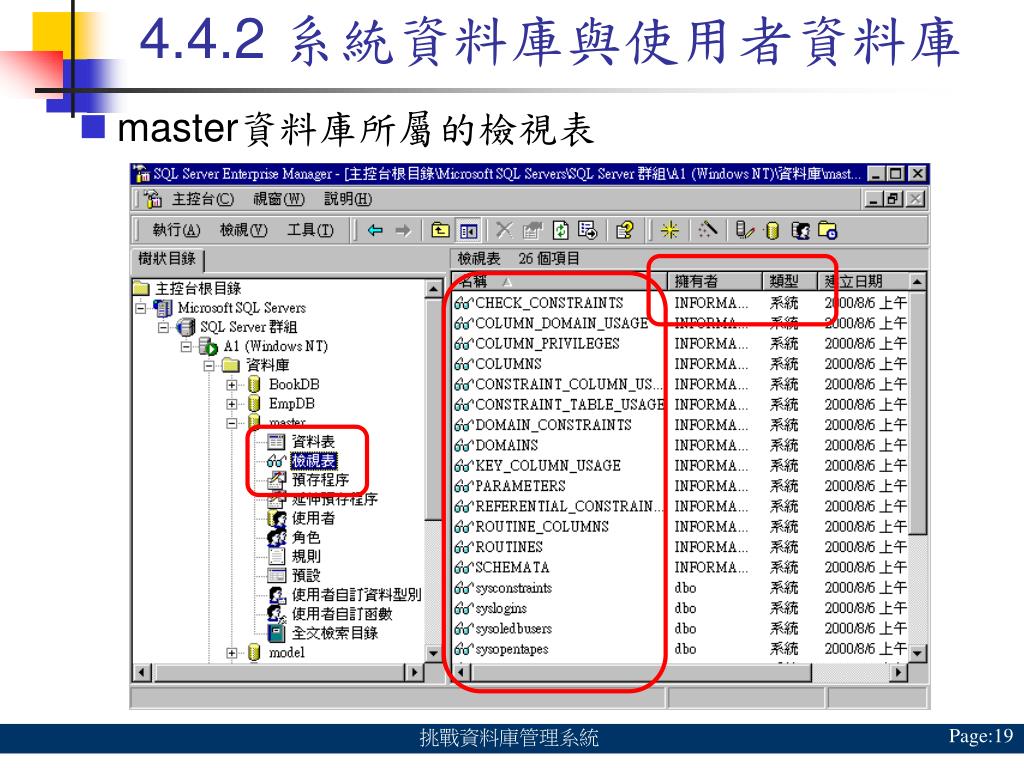The image size is (1024, 768).
Task: Select the model database
Action: (287, 652)
